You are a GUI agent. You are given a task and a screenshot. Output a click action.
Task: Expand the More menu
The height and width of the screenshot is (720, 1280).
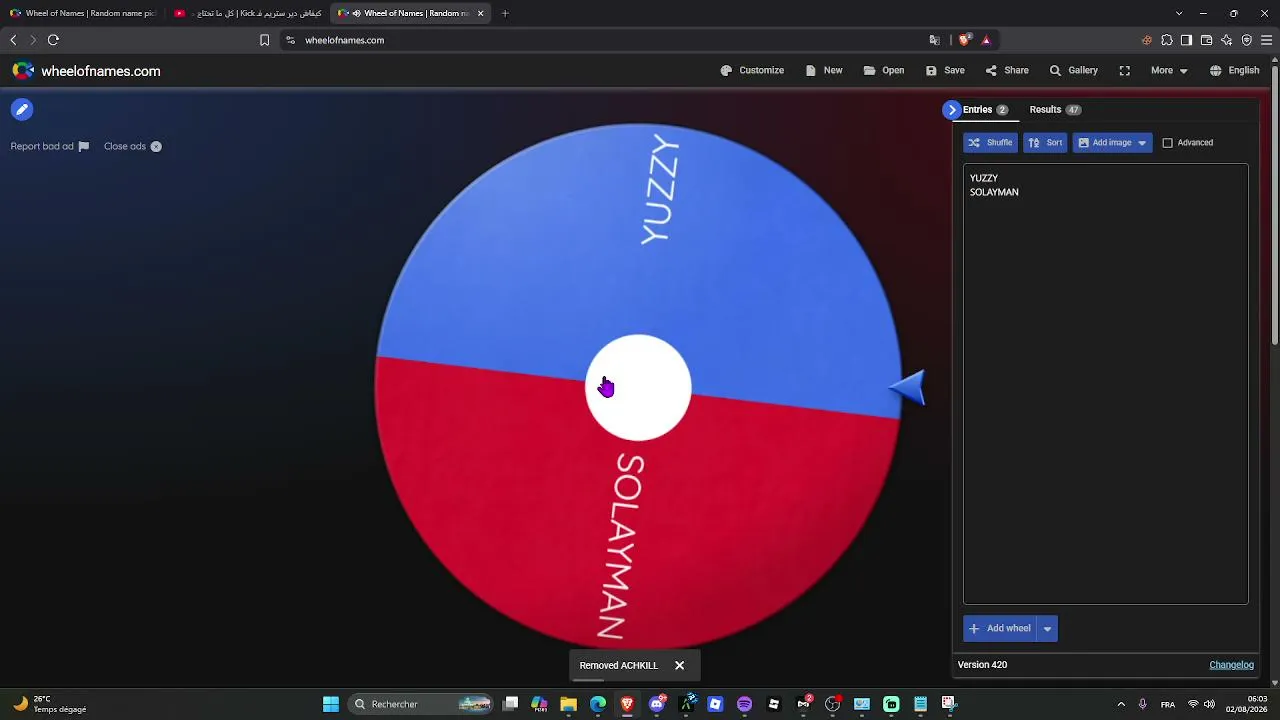tap(1169, 71)
